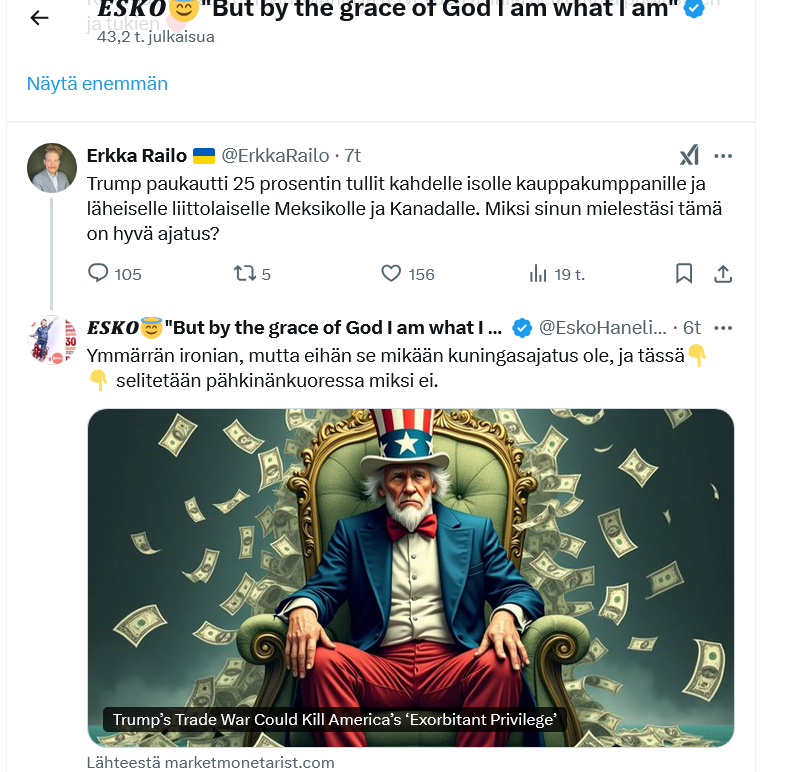Open the Erkka Railo display name
Screen dimensions: 792x772
pyautogui.click(x=137, y=155)
